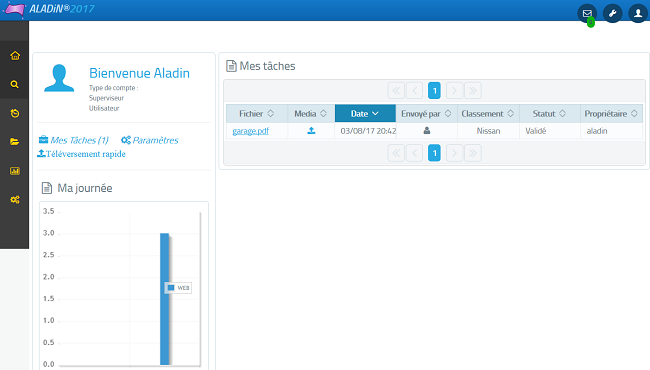Click the upload media icon in garage.pdf row

(x=311, y=131)
